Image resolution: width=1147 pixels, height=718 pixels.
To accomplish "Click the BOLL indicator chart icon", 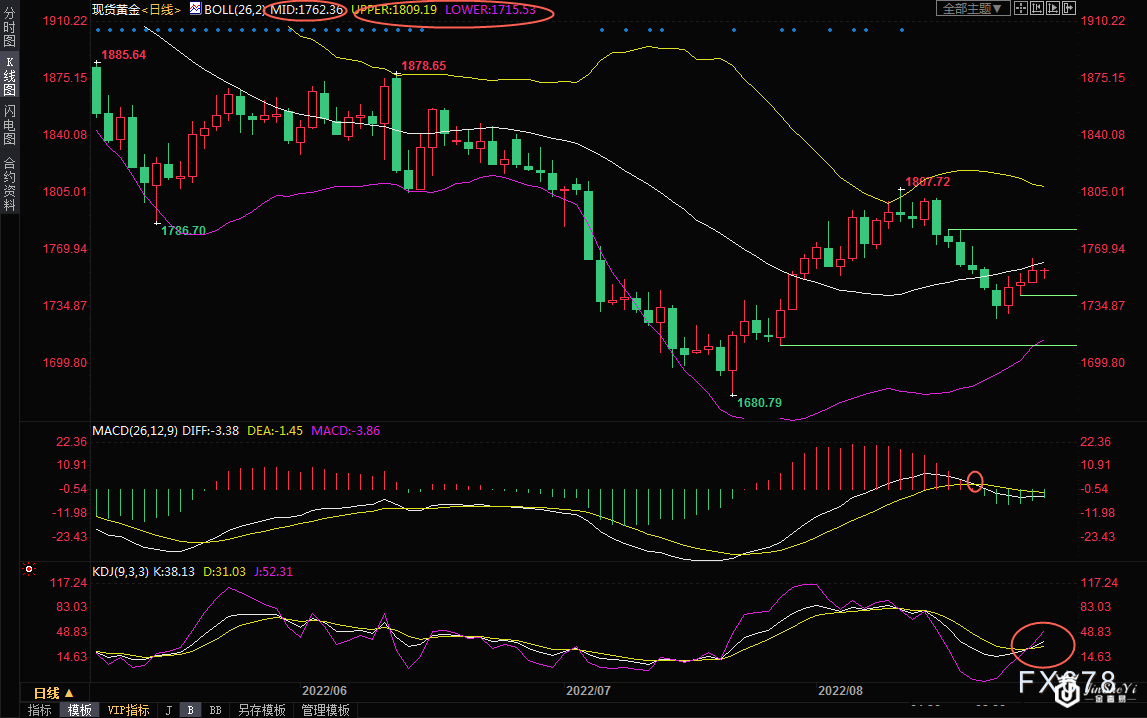I will (x=195, y=9).
